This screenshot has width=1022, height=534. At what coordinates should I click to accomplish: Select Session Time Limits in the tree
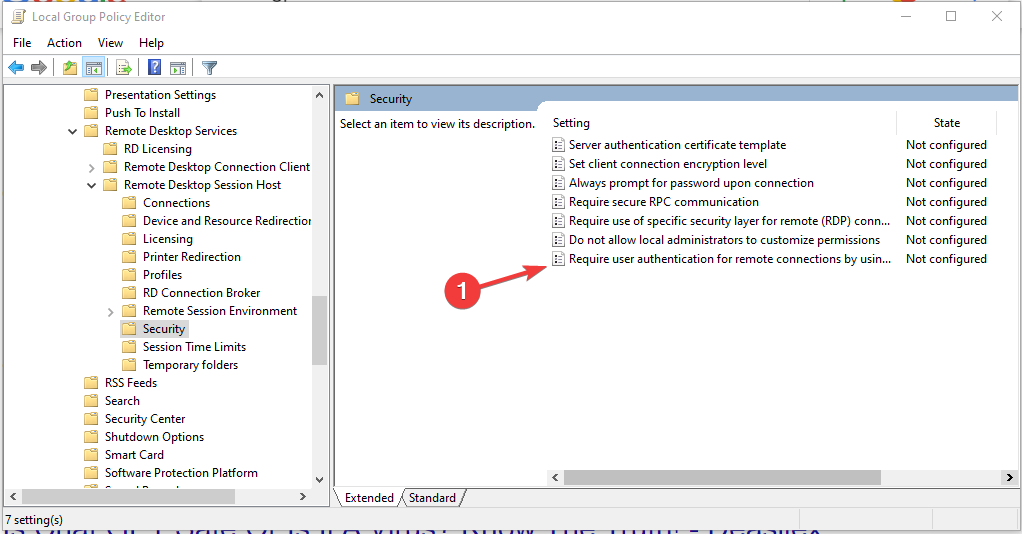[194, 347]
